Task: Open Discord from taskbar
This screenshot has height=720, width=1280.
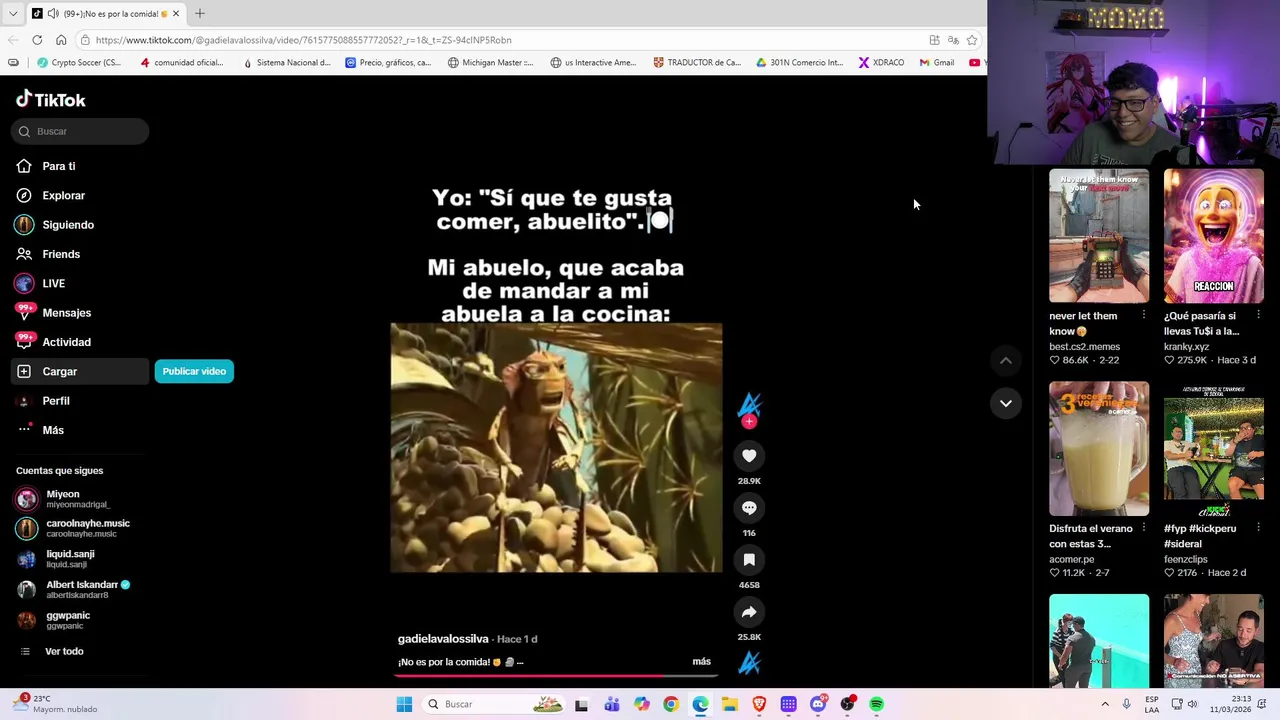Action: pos(818,704)
